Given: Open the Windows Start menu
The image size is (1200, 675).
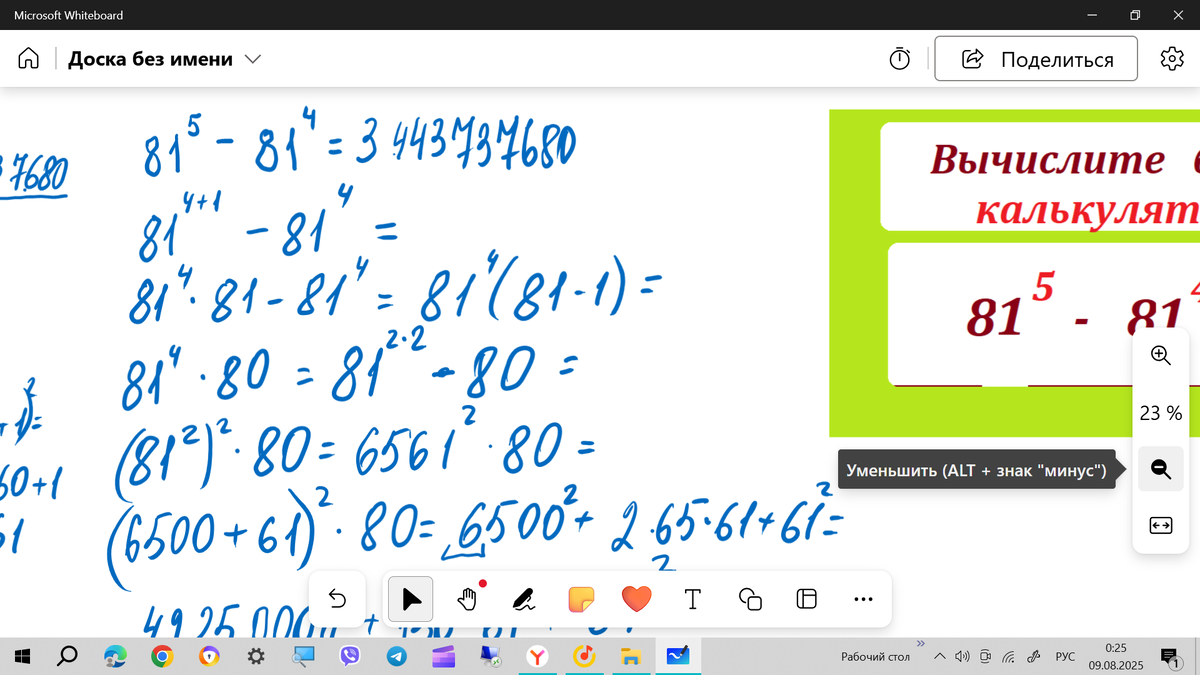Looking at the screenshot, I should (23, 656).
